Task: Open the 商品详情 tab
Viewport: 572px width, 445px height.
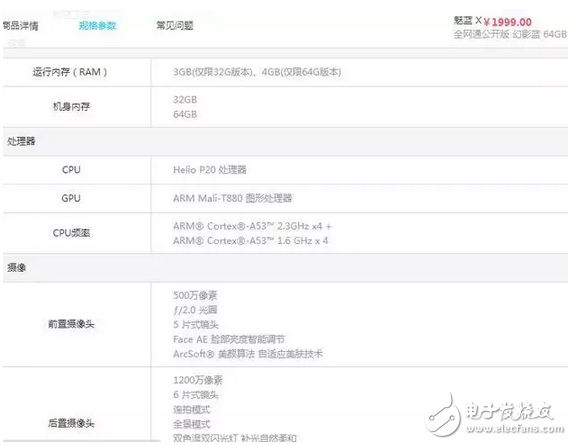Action: [x=20, y=26]
